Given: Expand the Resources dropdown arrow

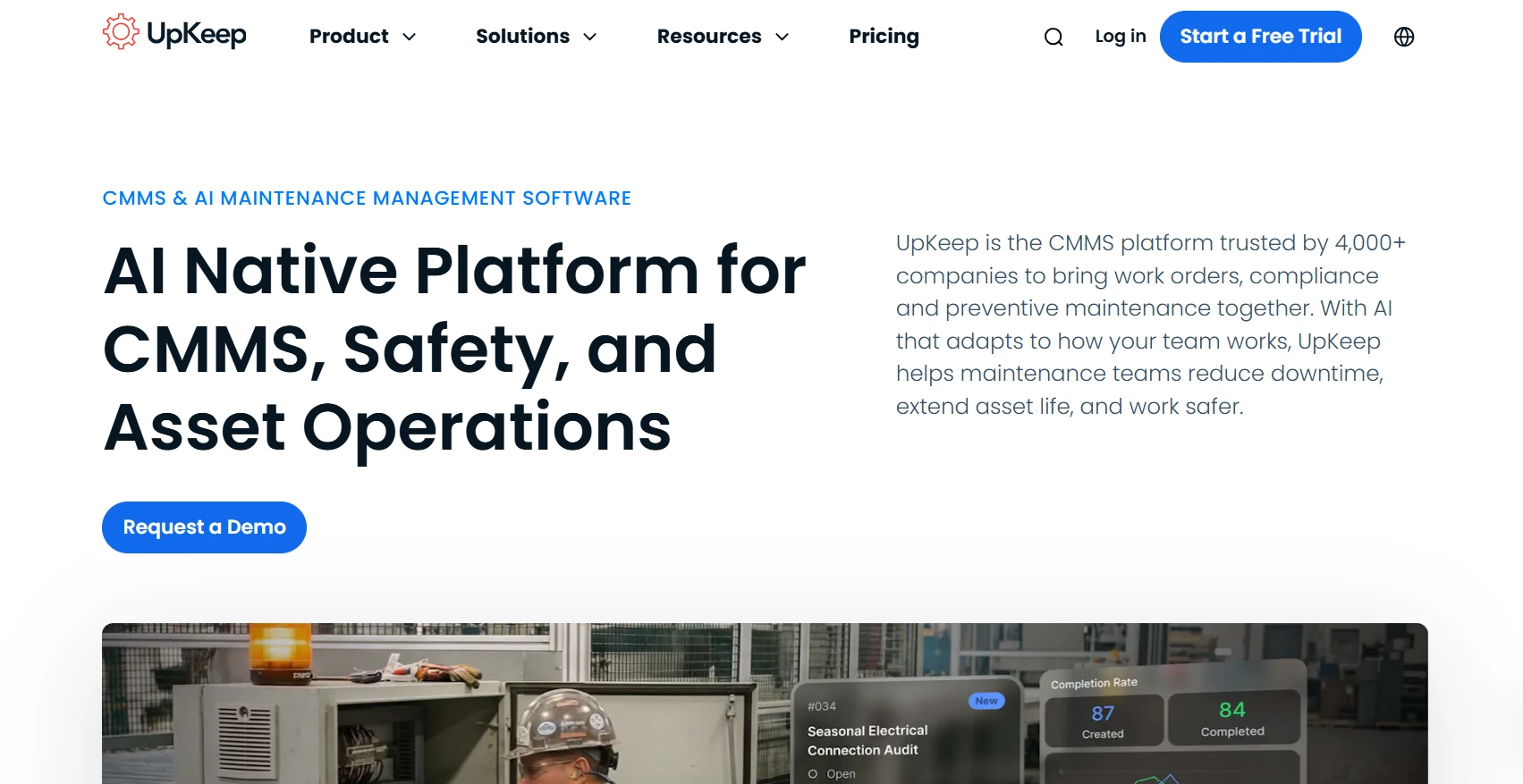Looking at the screenshot, I should point(783,37).
